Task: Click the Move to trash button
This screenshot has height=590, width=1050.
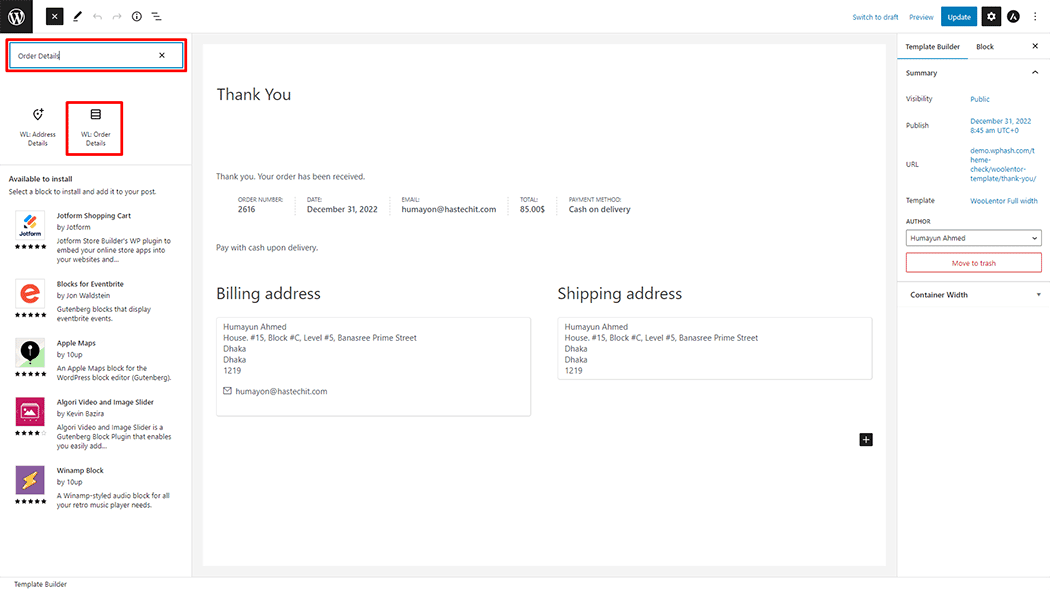Action: 973,263
